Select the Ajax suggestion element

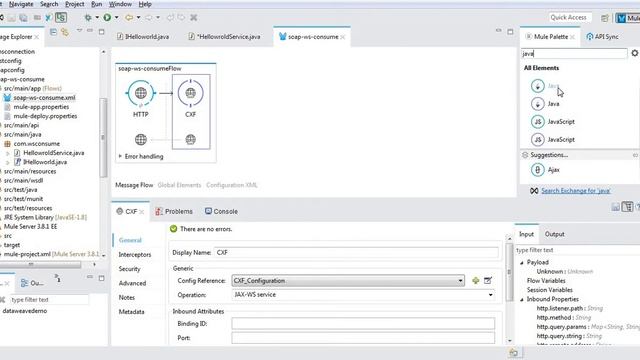coord(545,170)
